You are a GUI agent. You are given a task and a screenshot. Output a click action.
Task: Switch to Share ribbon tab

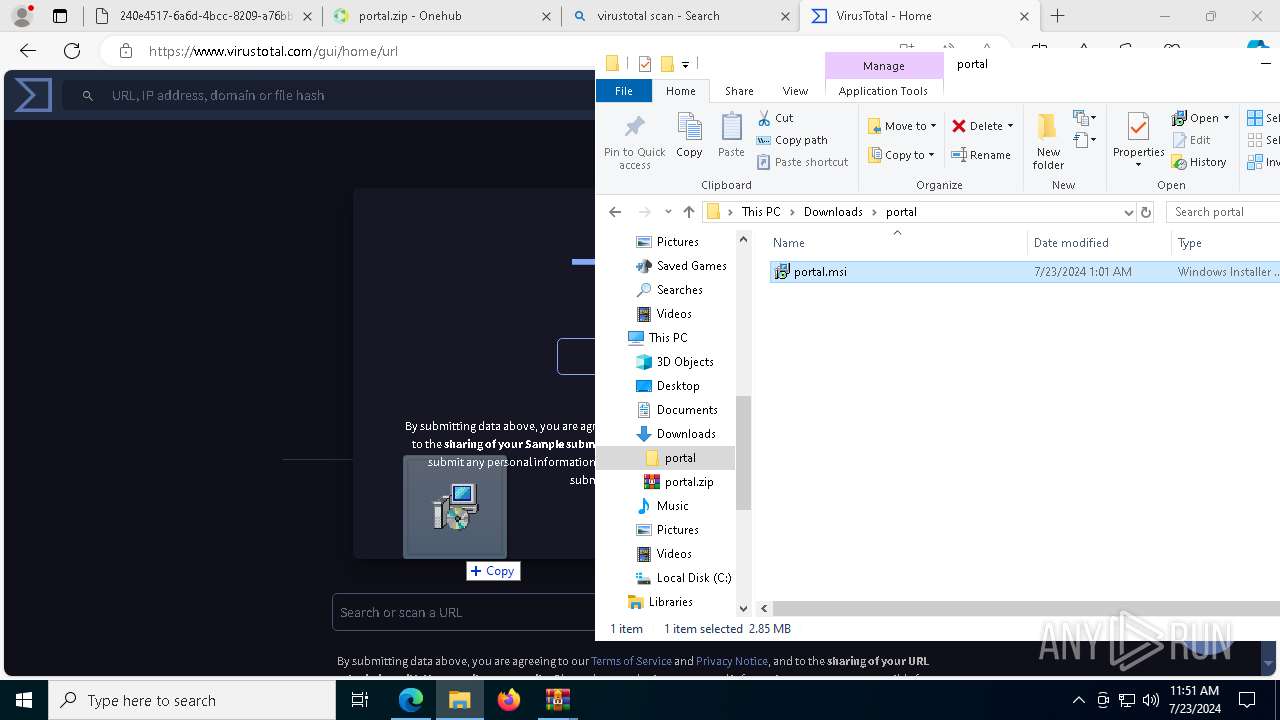tap(739, 91)
